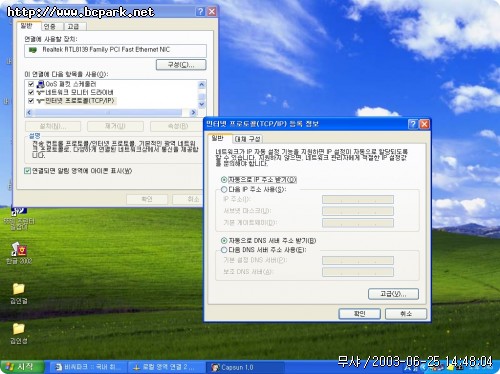
Task: Switch to 비씨파크 browser taskbar item
Action: (x=88, y=367)
